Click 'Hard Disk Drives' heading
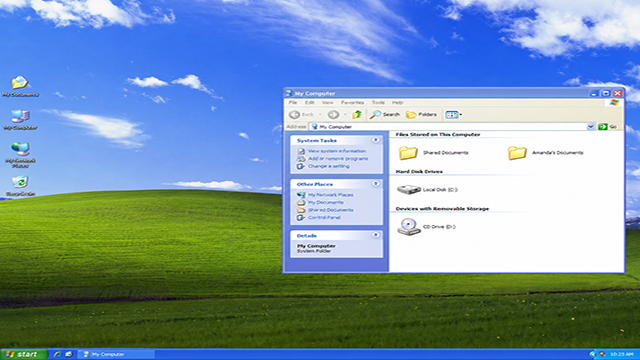This screenshot has width=640, height=360. [x=419, y=172]
